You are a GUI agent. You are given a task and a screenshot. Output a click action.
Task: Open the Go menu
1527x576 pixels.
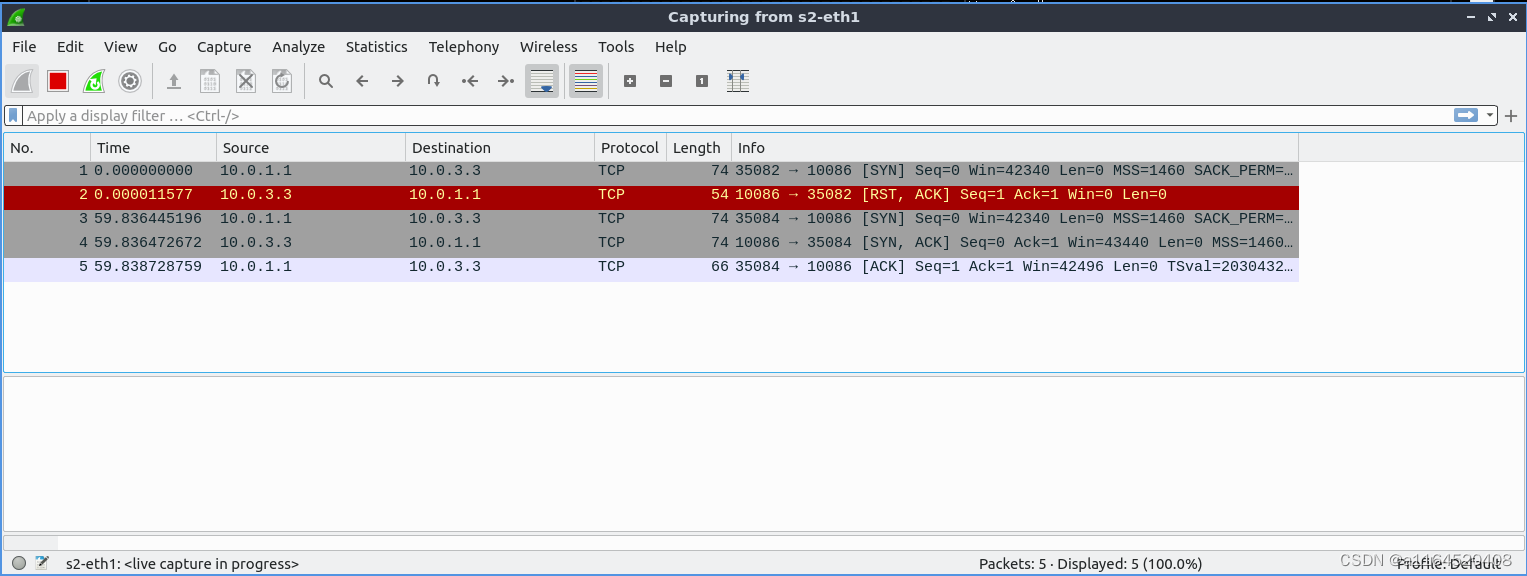click(167, 47)
